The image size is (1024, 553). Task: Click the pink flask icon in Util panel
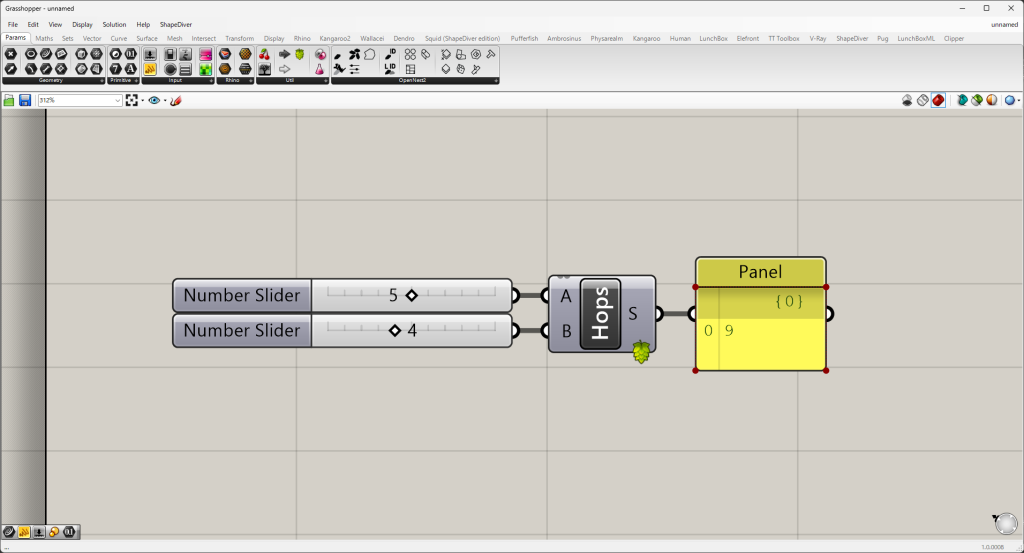coord(320,69)
